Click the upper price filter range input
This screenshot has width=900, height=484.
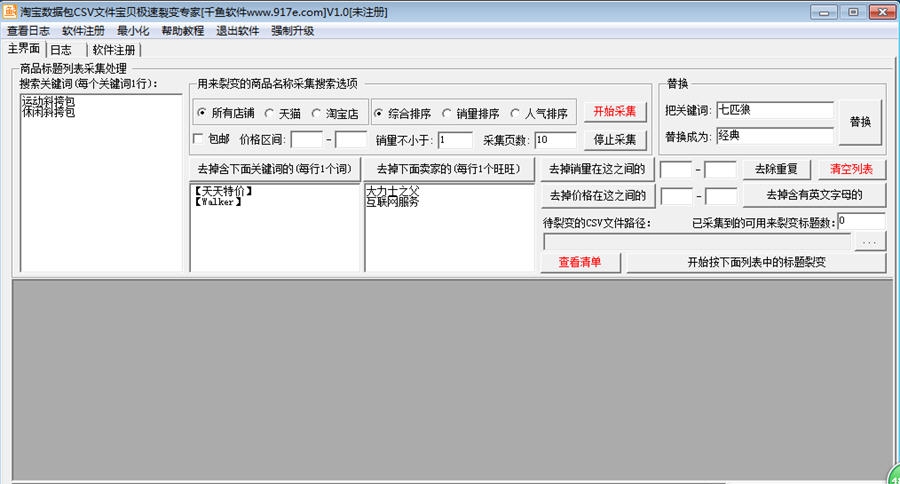pyautogui.click(x=720, y=196)
